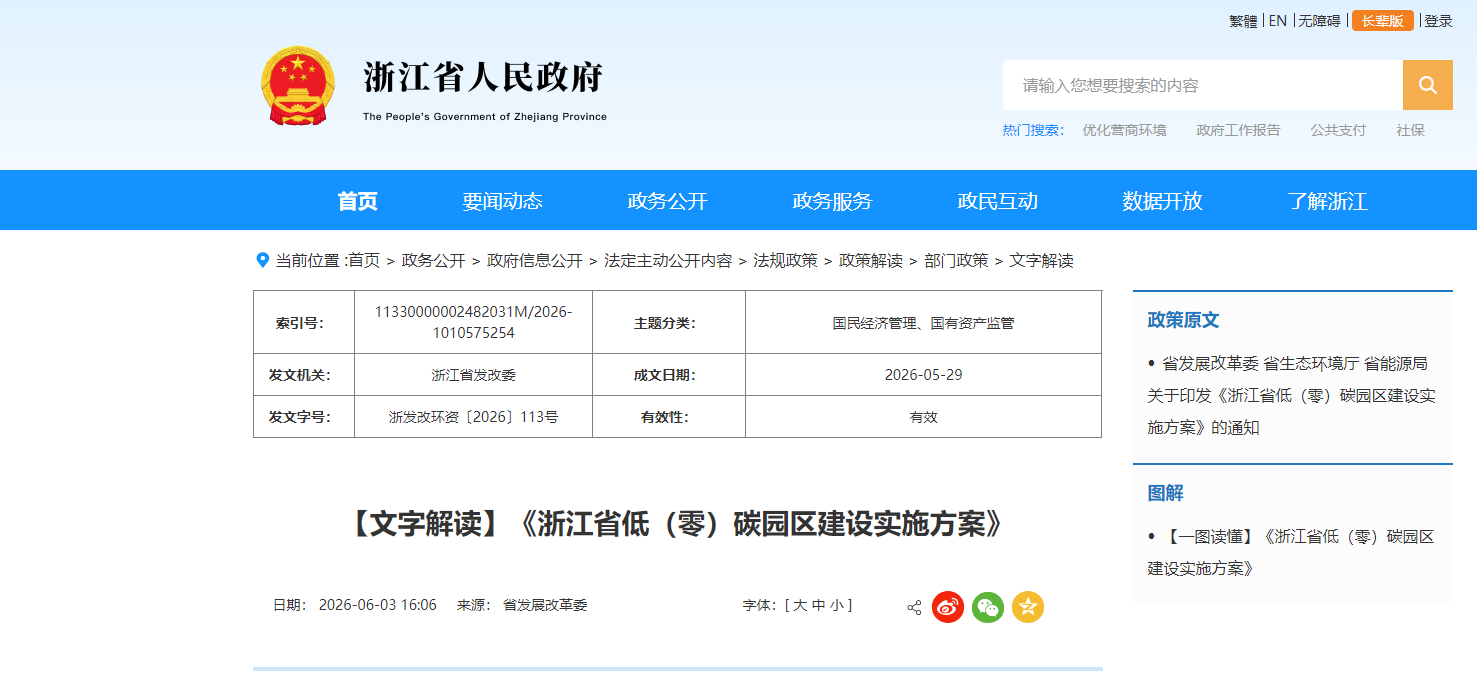Open the 一图读懂 graphic interpretation link
Image resolution: width=1477 pixels, height=697 pixels.
coord(1291,552)
